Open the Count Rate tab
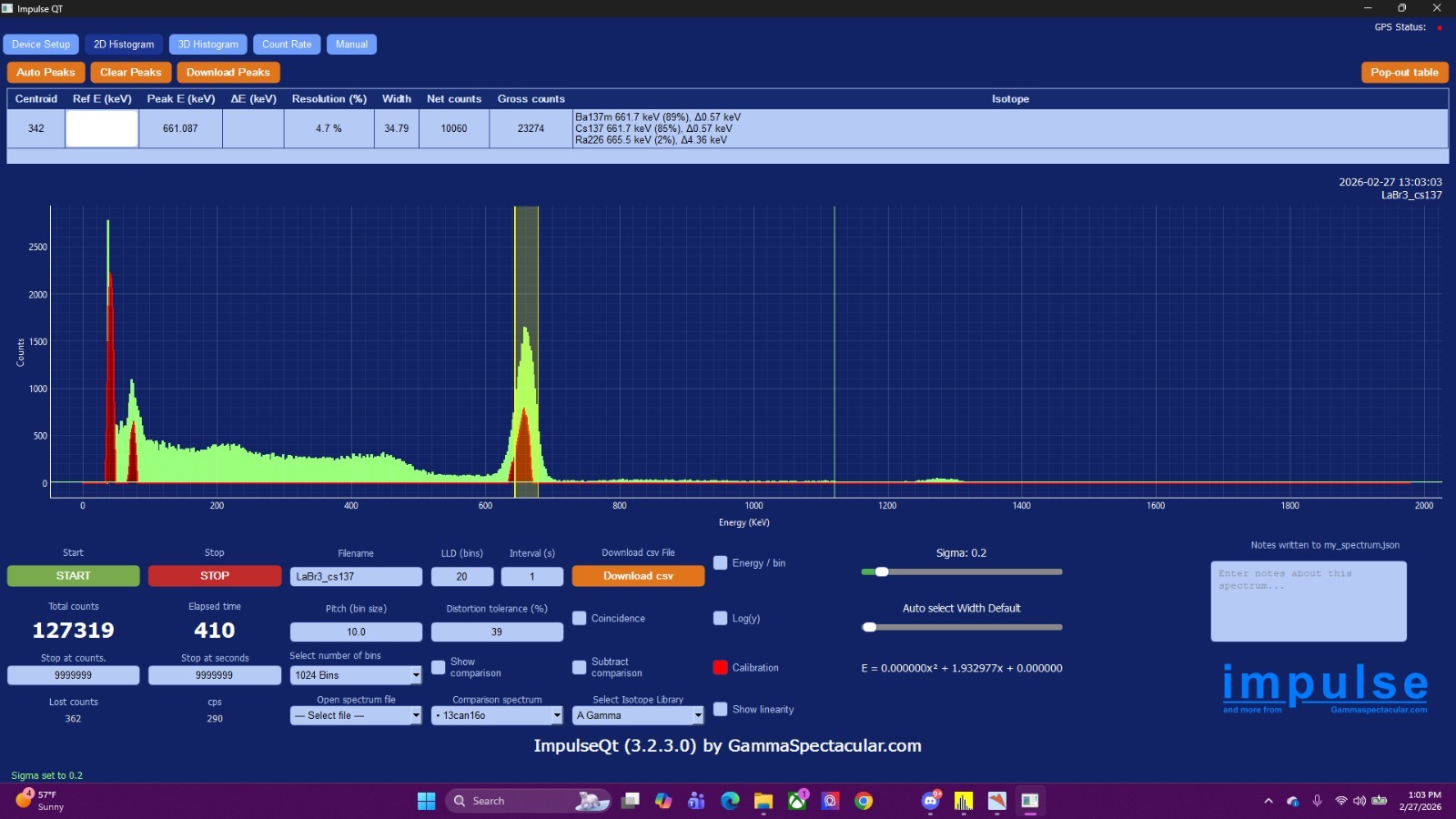This screenshot has height=819, width=1456. tap(287, 45)
